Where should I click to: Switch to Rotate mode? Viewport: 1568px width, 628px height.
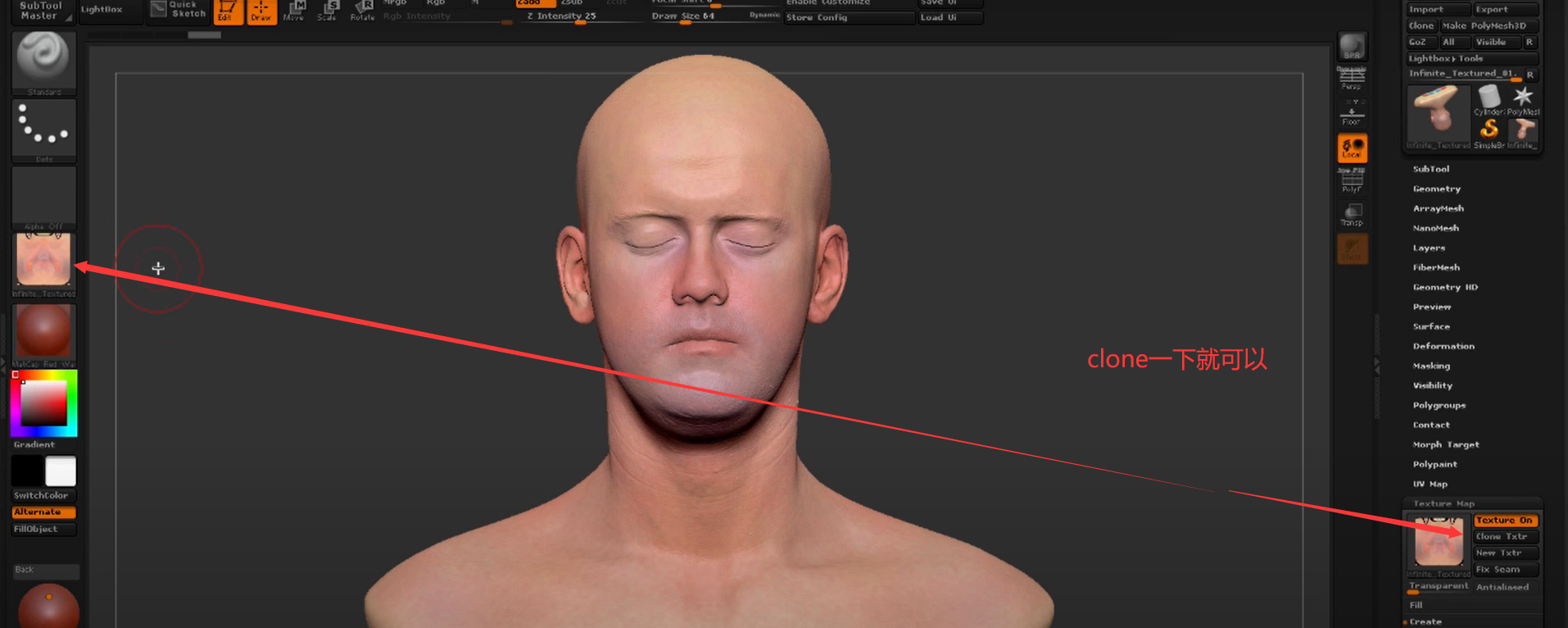[x=361, y=11]
